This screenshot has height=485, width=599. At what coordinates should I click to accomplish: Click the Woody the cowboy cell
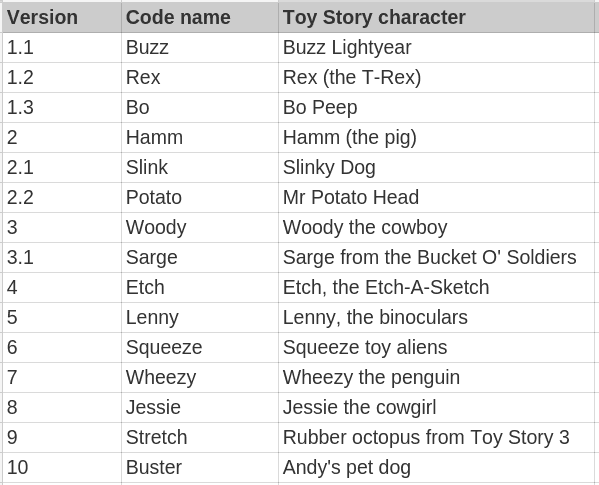[436, 228]
